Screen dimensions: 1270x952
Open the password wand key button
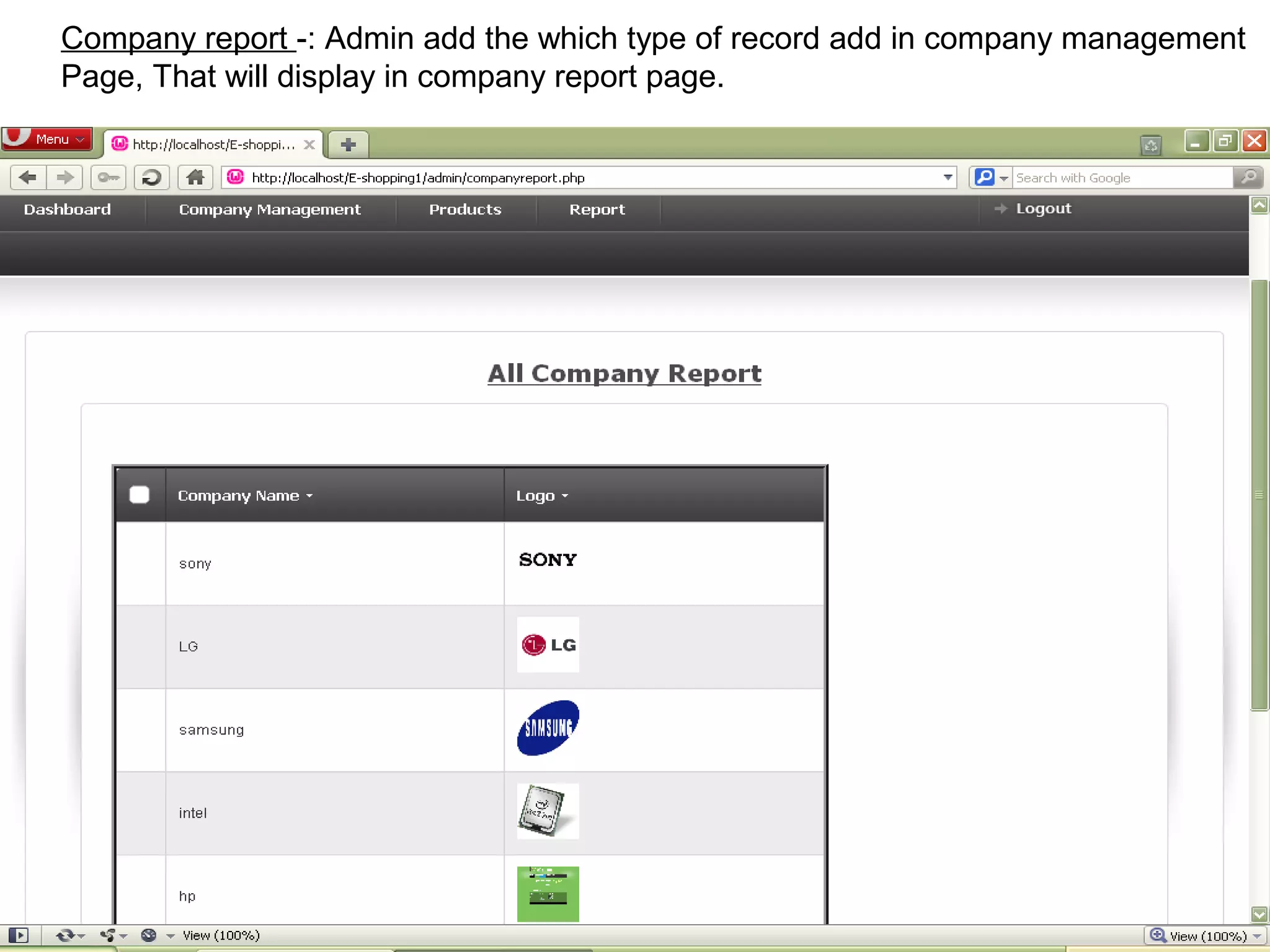[x=109, y=178]
